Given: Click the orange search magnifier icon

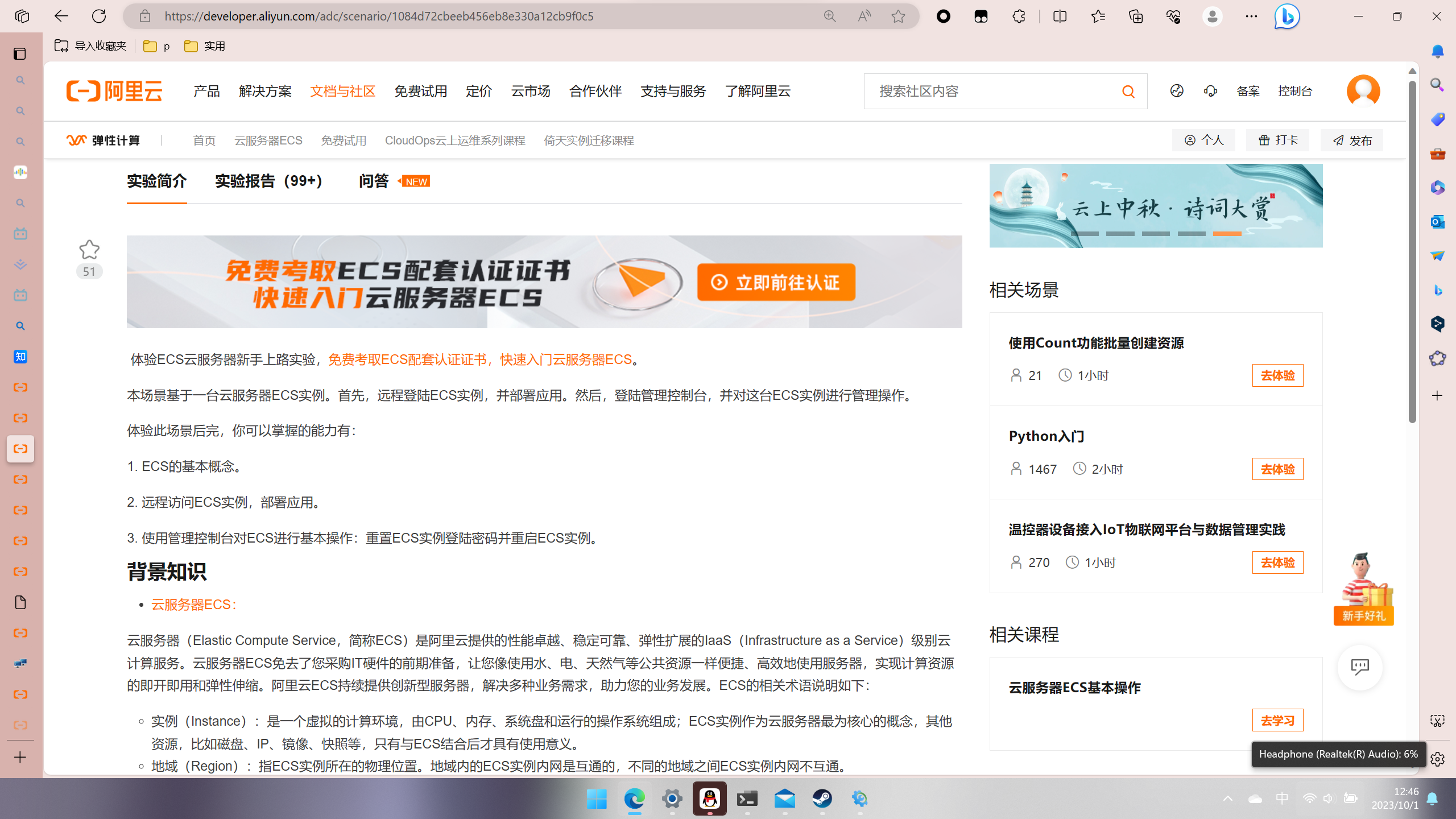Looking at the screenshot, I should (x=1128, y=91).
